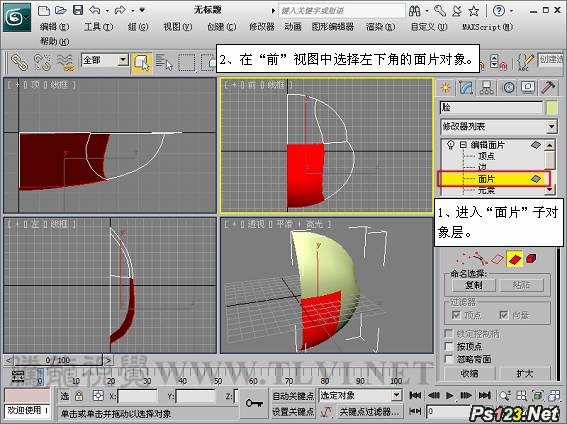567x424 pixels.
Task: Choose rectangular selection region icon
Action: pyautogui.click(x=187, y=63)
